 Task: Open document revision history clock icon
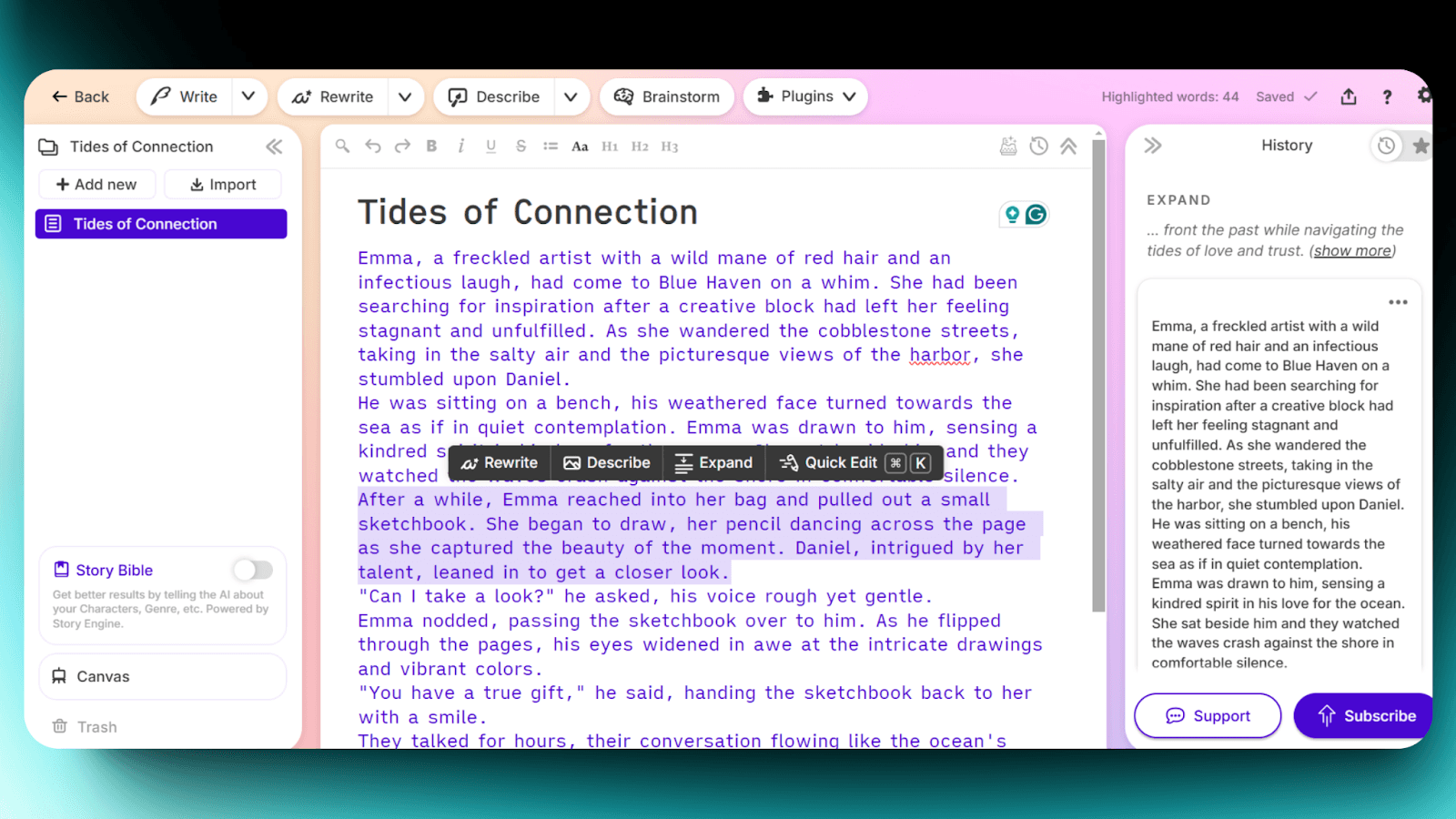1038,146
